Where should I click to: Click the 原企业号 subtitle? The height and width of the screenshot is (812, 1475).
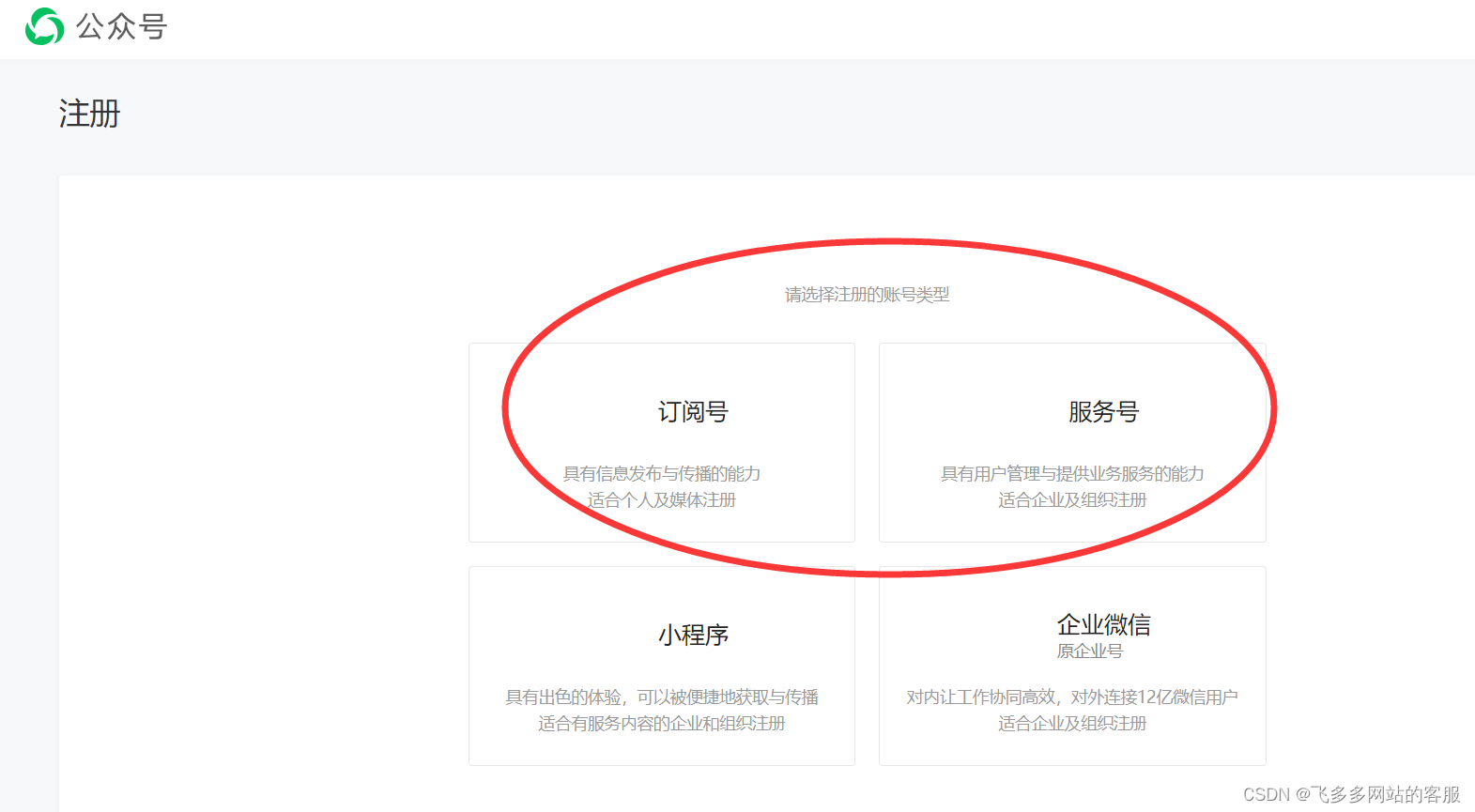[1089, 651]
